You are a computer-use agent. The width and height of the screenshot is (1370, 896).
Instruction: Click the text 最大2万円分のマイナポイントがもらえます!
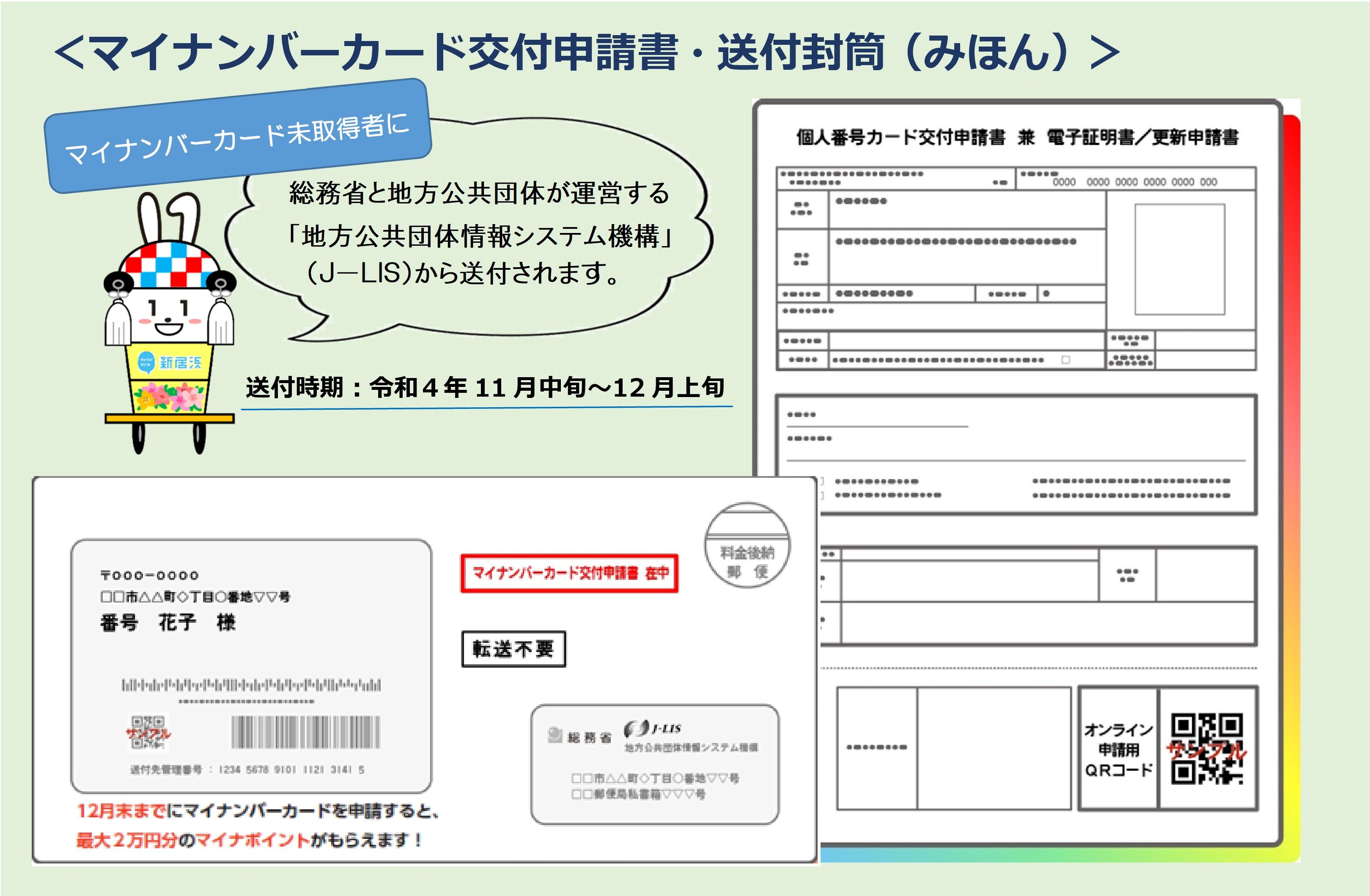[249, 840]
